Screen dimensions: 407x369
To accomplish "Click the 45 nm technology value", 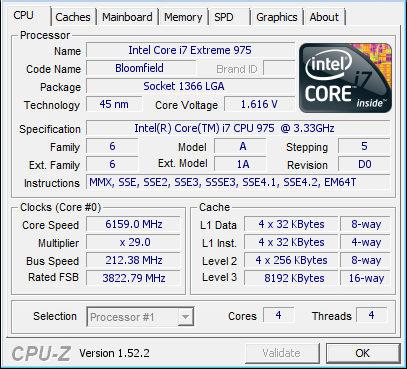I will (x=114, y=104).
